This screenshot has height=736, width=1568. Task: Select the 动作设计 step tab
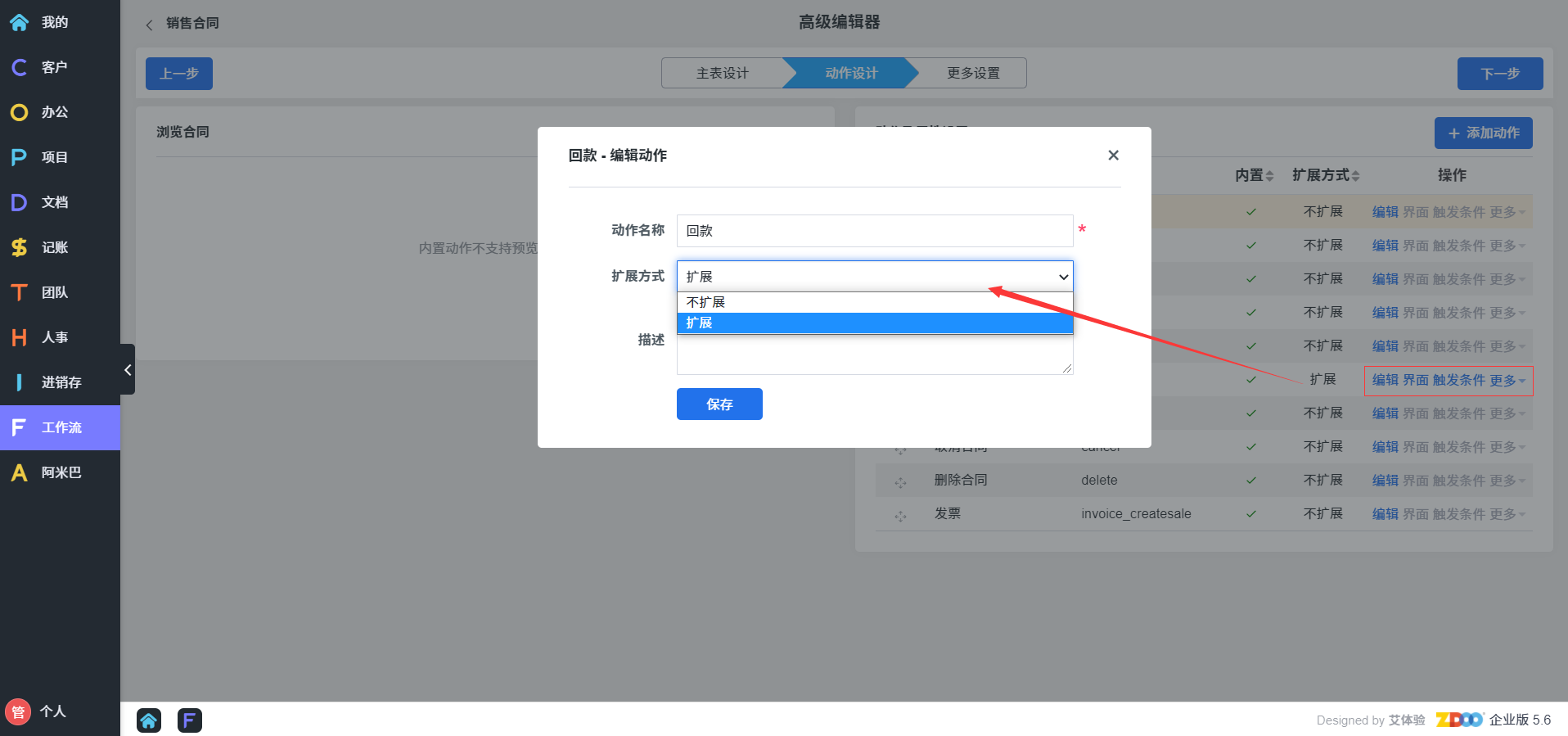point(851,73)
